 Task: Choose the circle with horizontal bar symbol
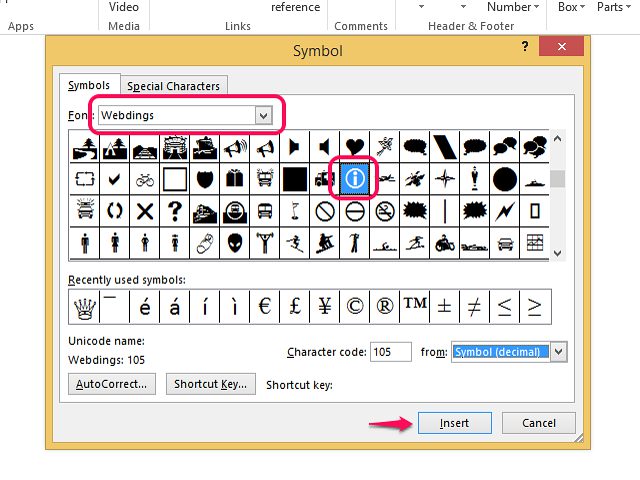coord(354,211)
